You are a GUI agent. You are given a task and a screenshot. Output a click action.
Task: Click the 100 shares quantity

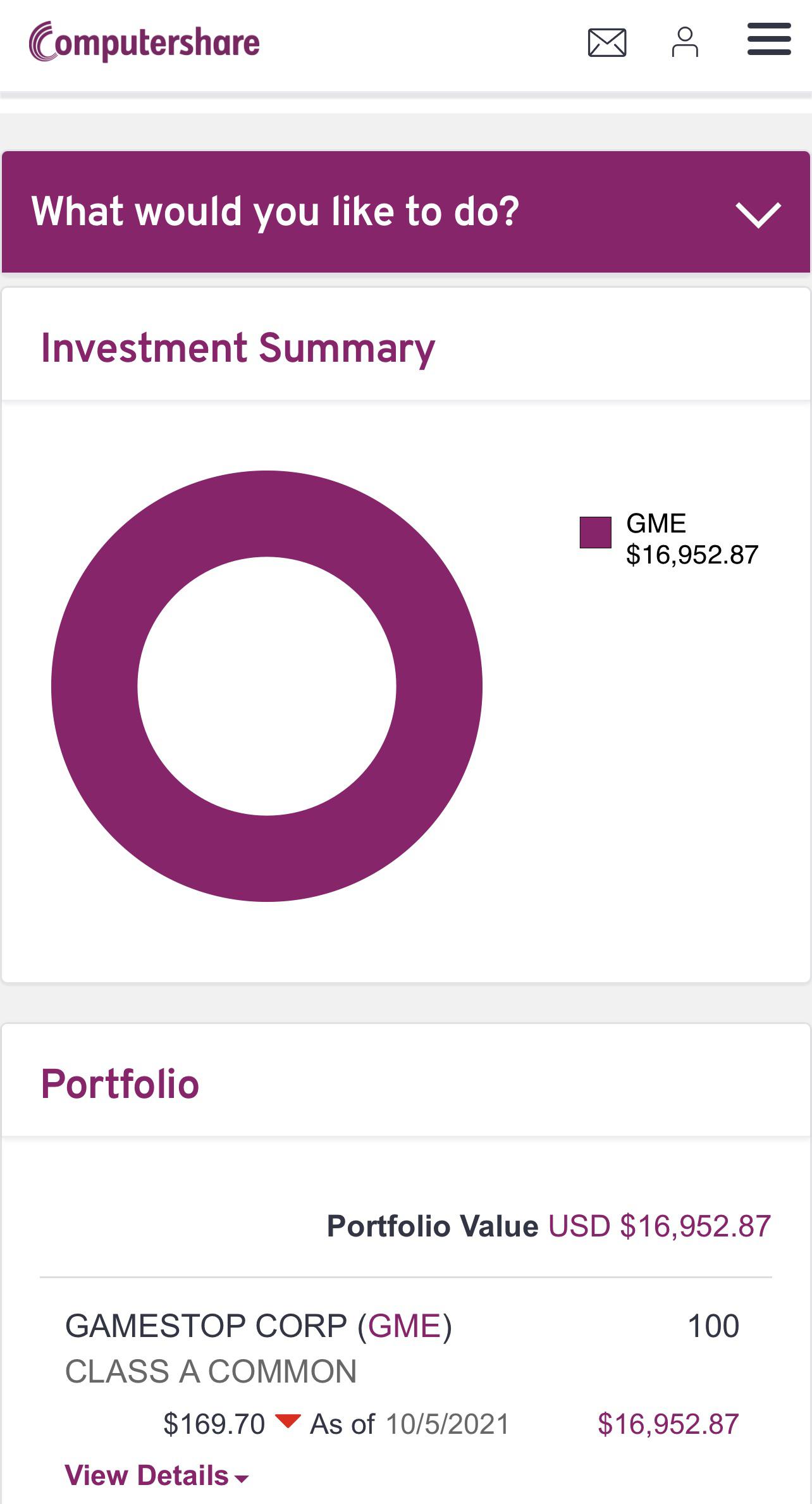(713, 1326)
